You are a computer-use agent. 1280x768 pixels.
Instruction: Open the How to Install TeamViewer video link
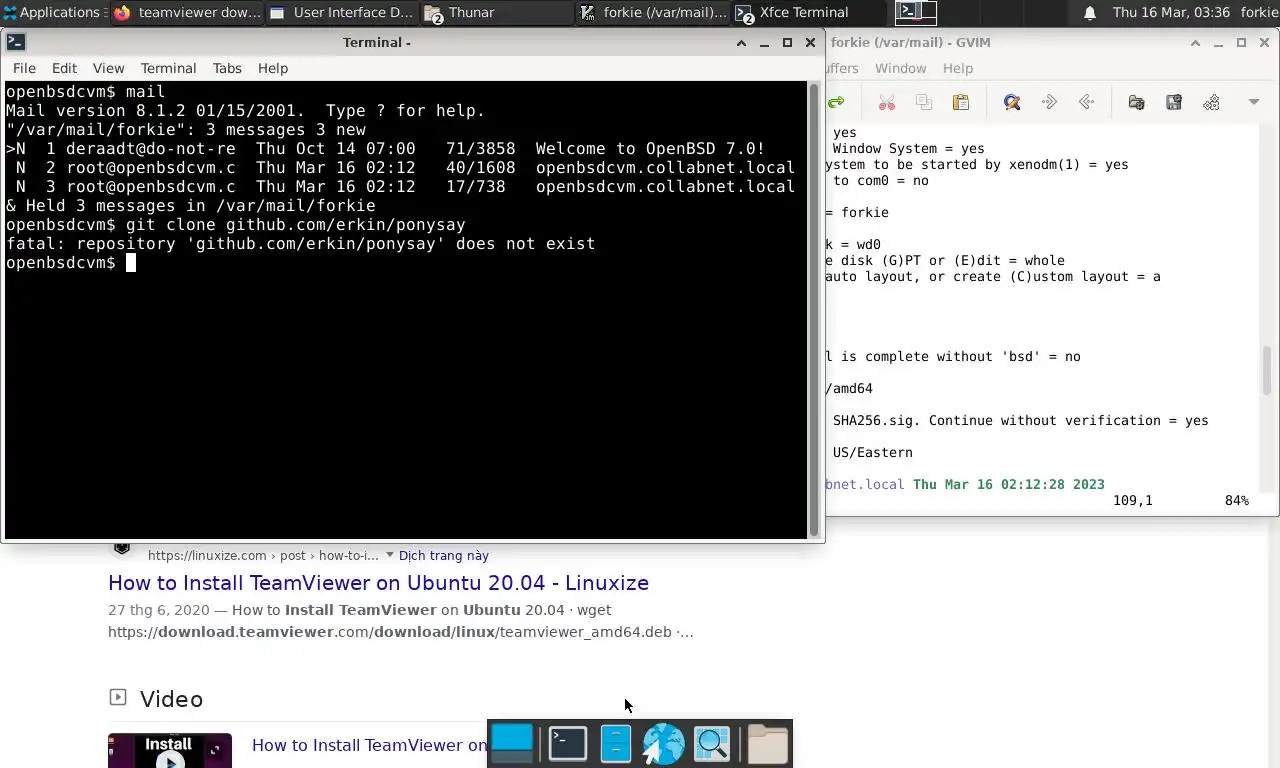pos(369,745)
